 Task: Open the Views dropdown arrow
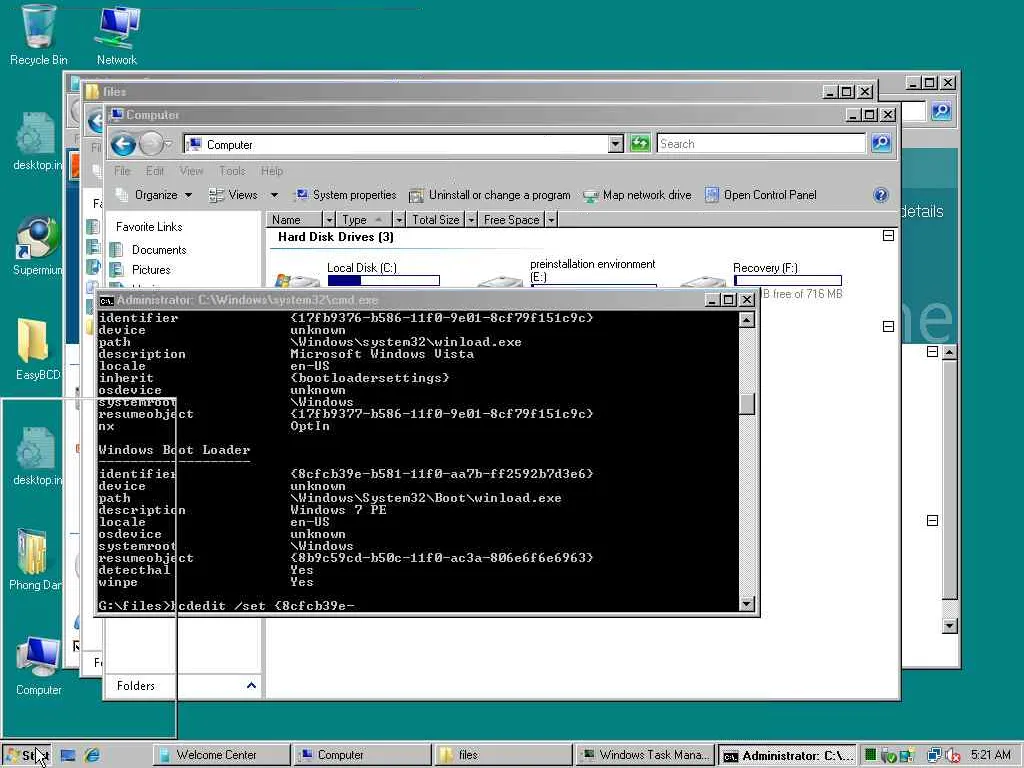point(274,195)
